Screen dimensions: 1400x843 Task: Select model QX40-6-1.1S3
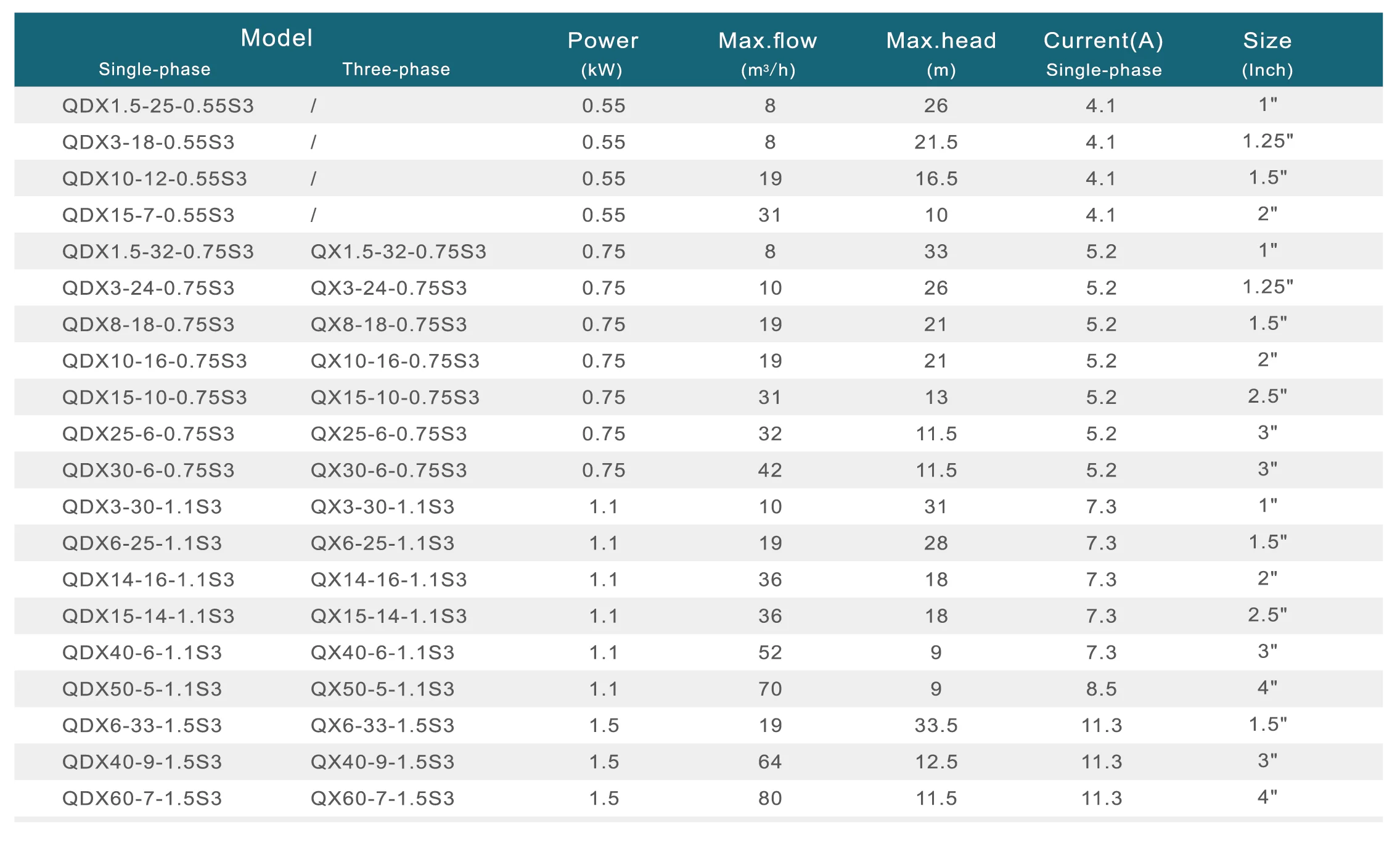(x=382, y=652)
